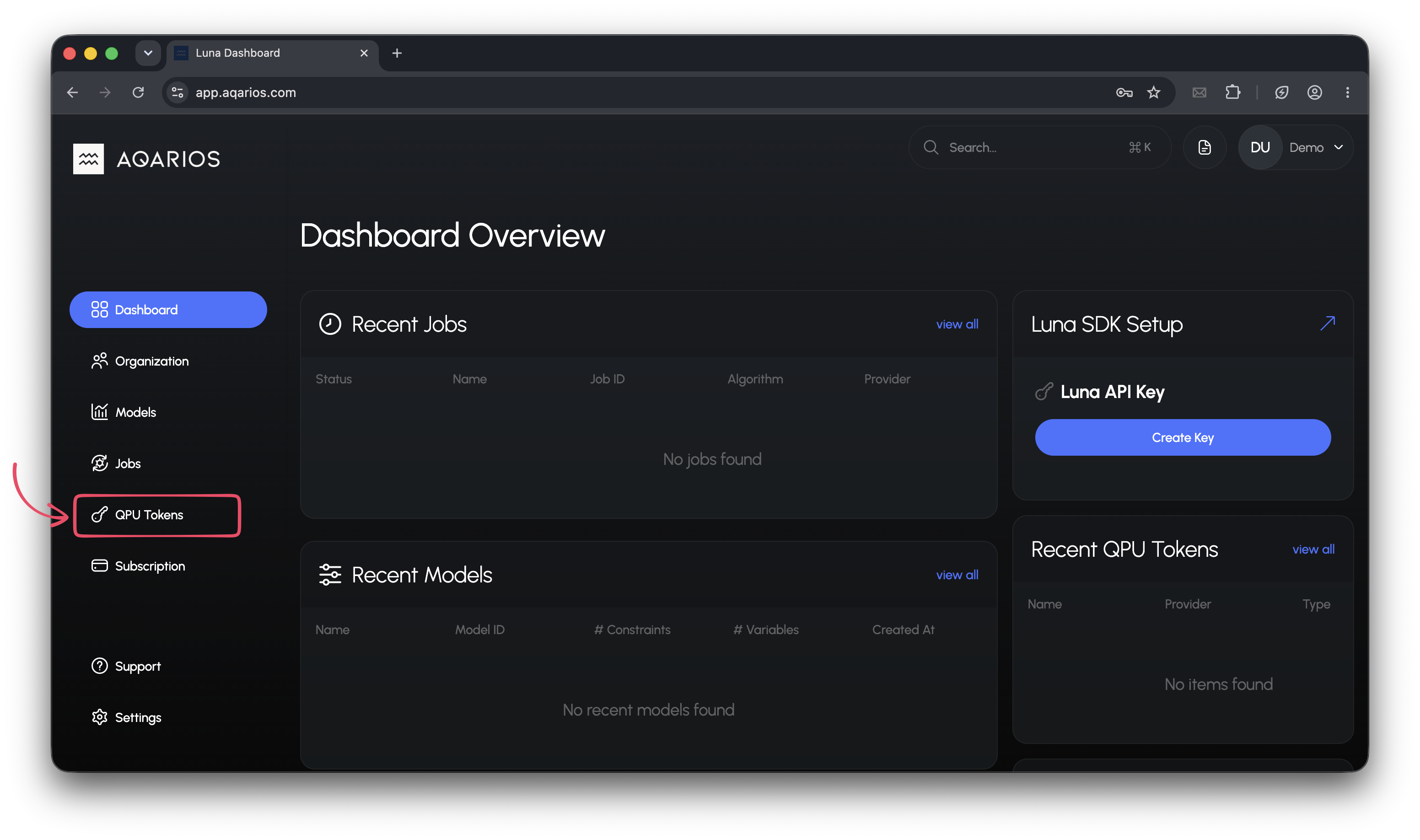Open site information icon in address bar
The height and width of the screenshot is (840, 1420).
177,92
